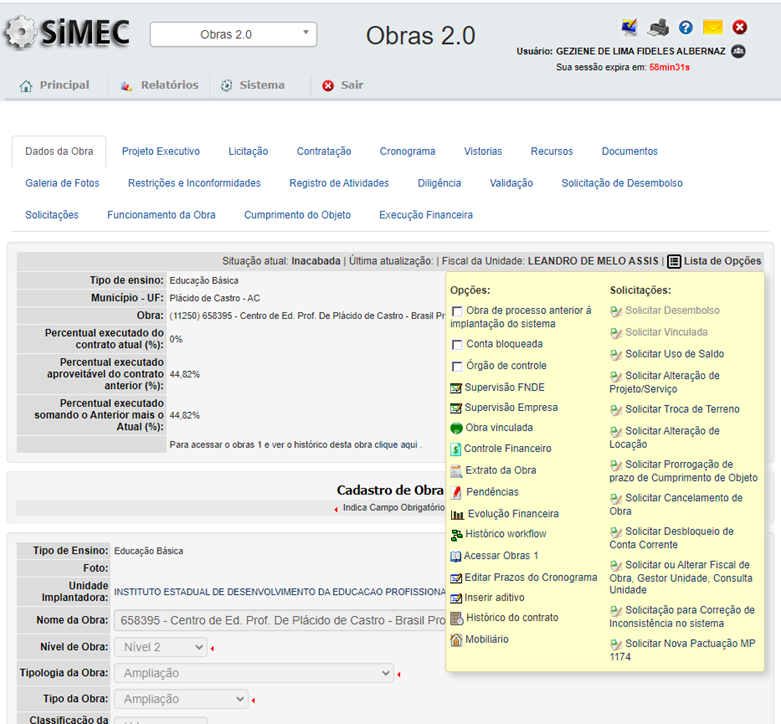
Task: Open the Mobiliário house icon
Action: [456, 639]
